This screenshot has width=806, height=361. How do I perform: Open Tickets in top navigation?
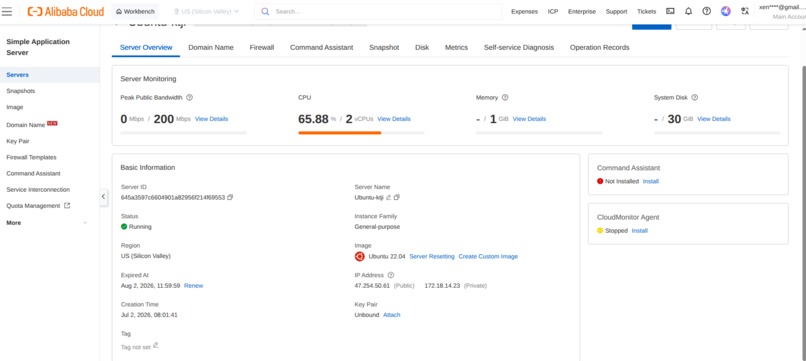click(647, 11)
